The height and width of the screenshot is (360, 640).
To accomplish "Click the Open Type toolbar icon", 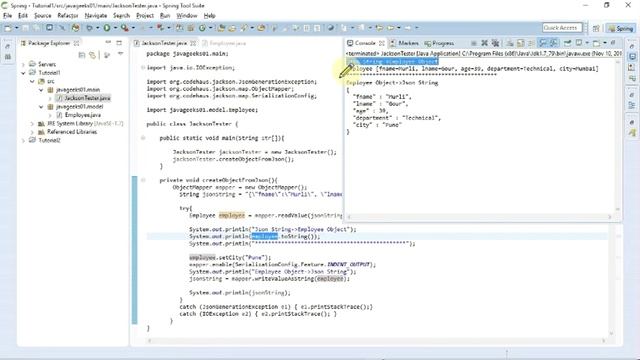I will [221, 28].
